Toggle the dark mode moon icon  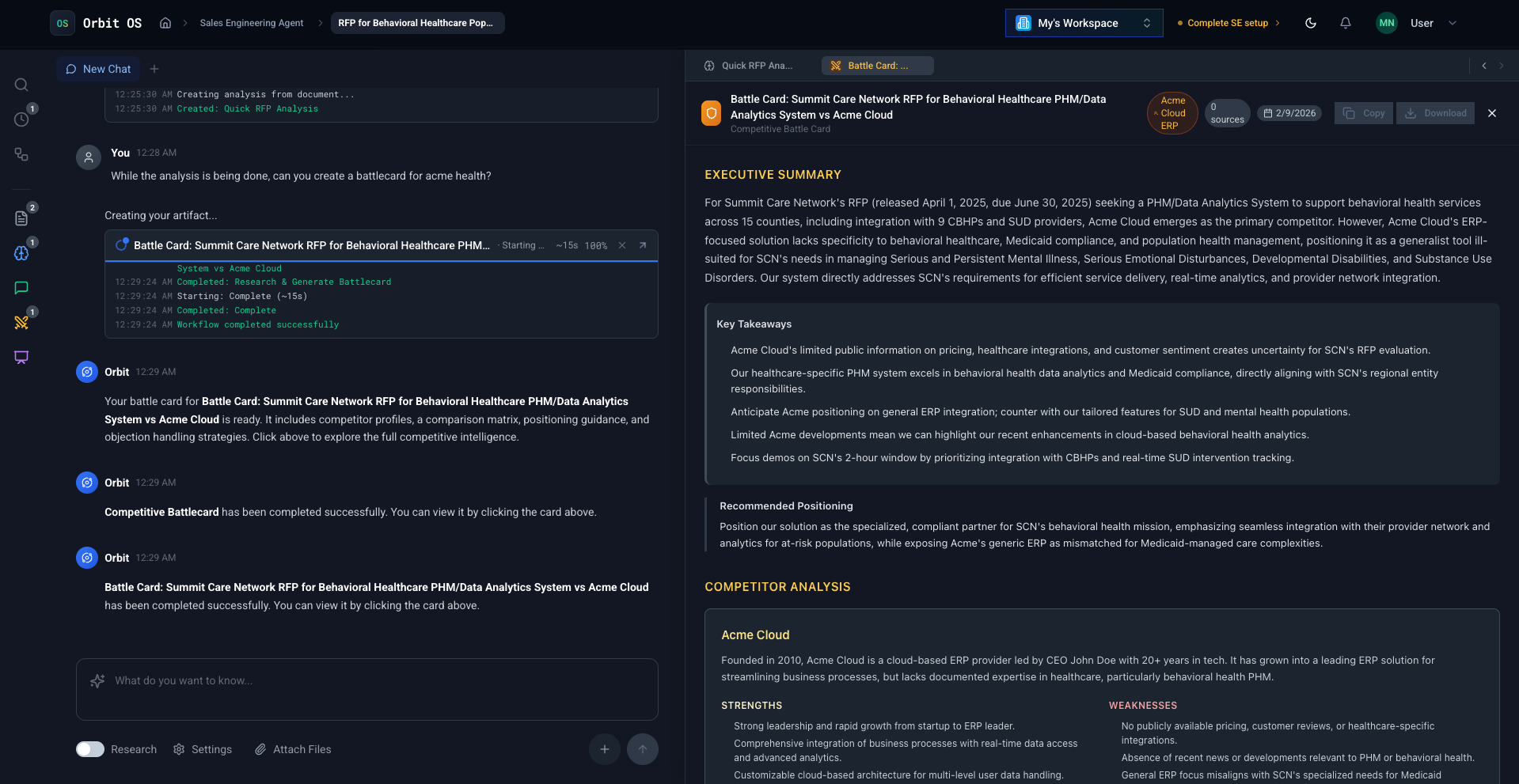(x=1310, y=23)
